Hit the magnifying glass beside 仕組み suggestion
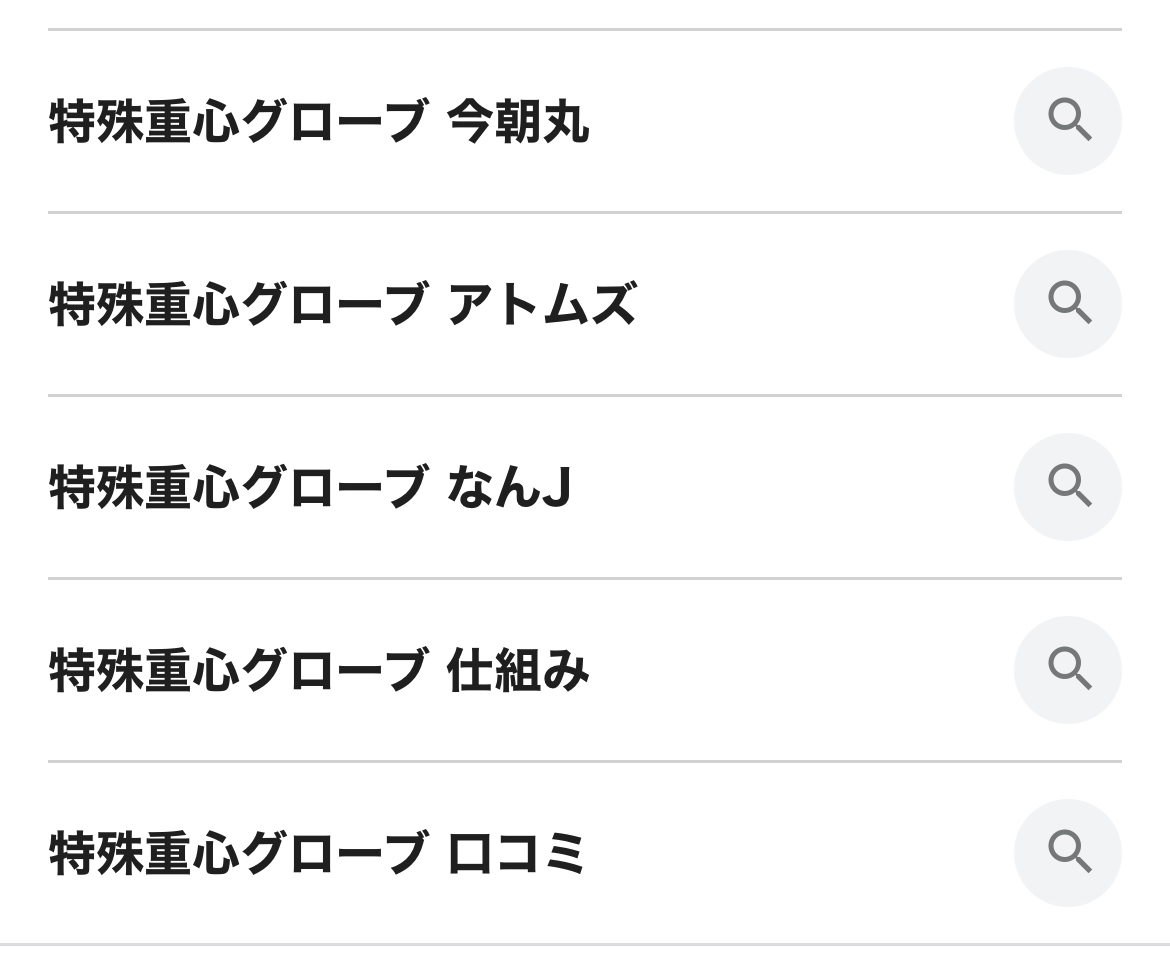 tap(1067, 670)
